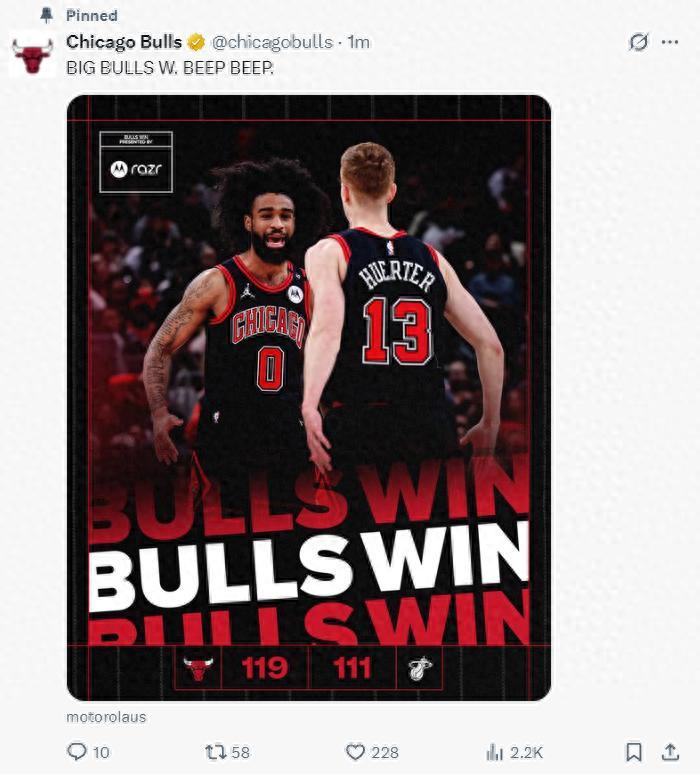The width and height of the screenshot is (700, 774).
Task: View post analytics bar-chart icon
Action: pos(494,753)
